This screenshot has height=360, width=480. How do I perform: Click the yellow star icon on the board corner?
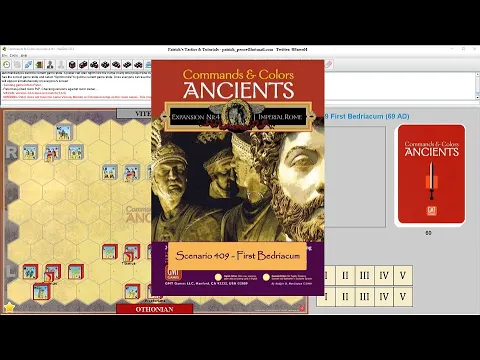click(x=9, y=307)
